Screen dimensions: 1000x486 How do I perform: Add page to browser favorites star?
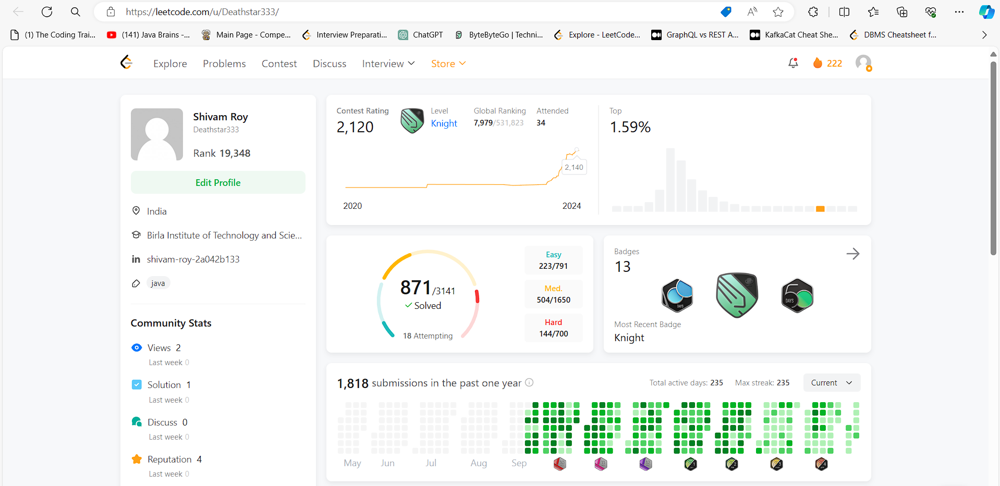point(778,12)
